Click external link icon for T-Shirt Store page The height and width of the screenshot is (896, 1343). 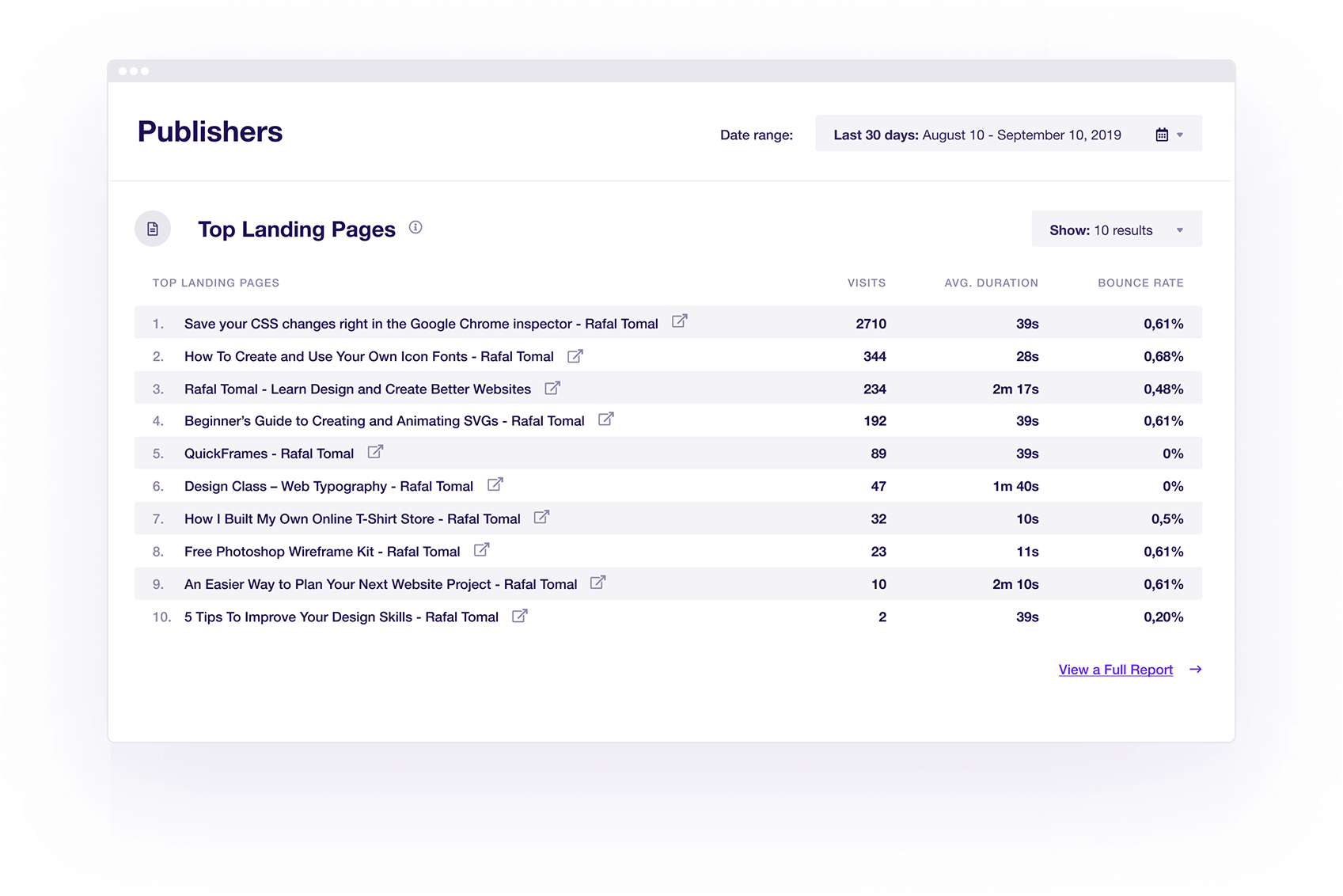point(541,518)
